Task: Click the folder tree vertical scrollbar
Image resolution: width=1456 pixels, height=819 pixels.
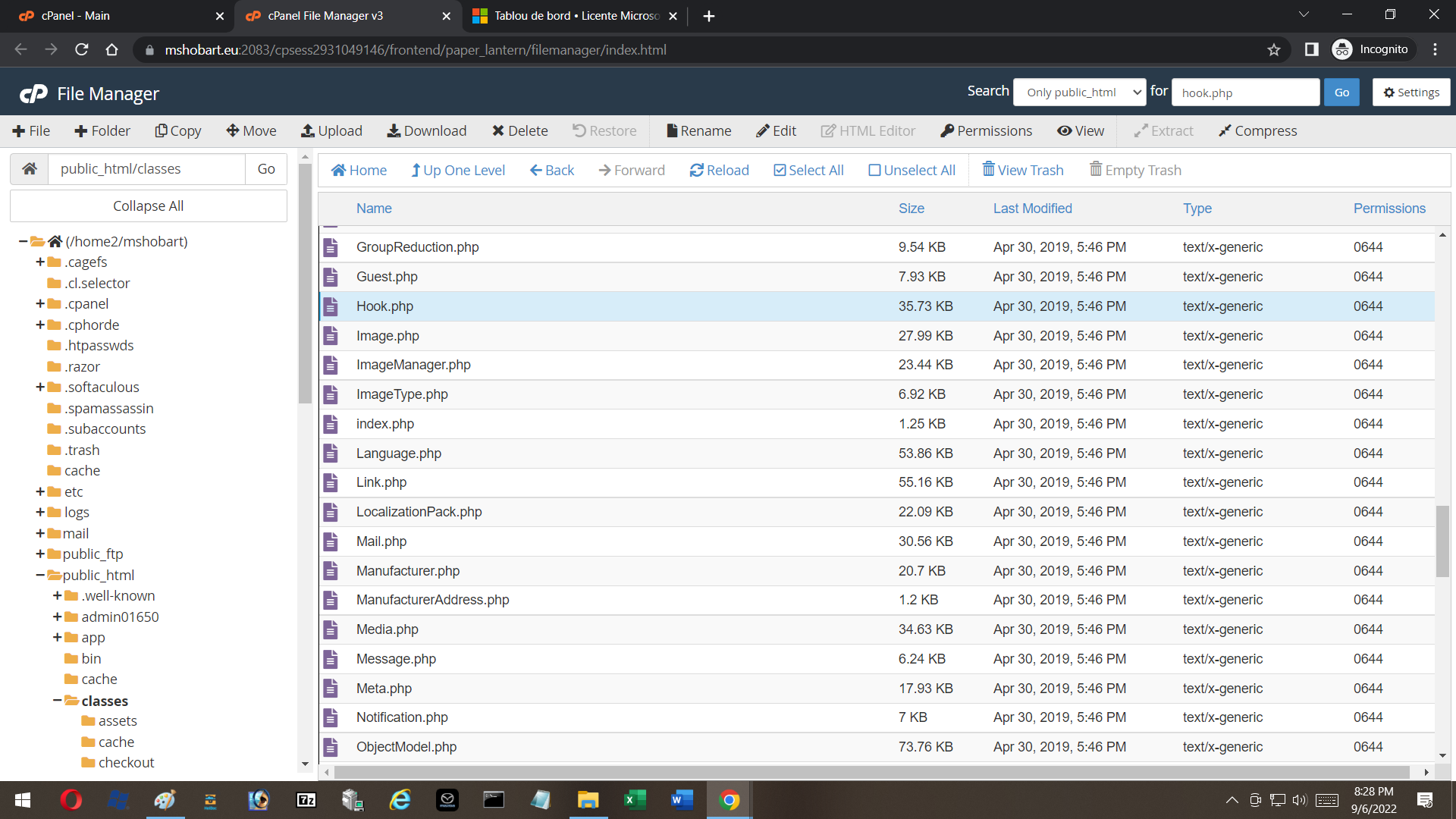Action: point(305,284)
